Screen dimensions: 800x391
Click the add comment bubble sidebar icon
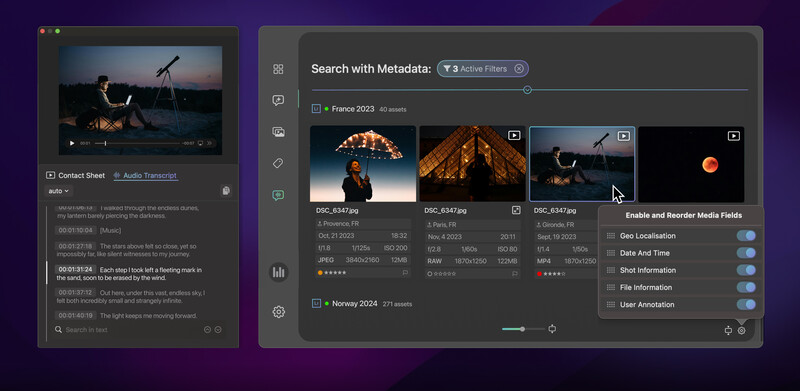coord(278,101)
